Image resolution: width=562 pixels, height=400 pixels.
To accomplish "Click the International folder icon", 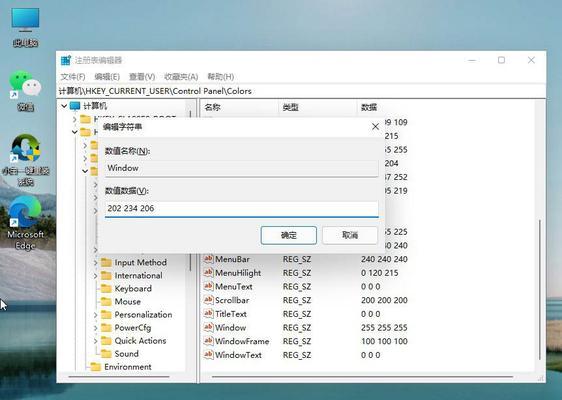I will pyautogui.click(x=106, y=275).
